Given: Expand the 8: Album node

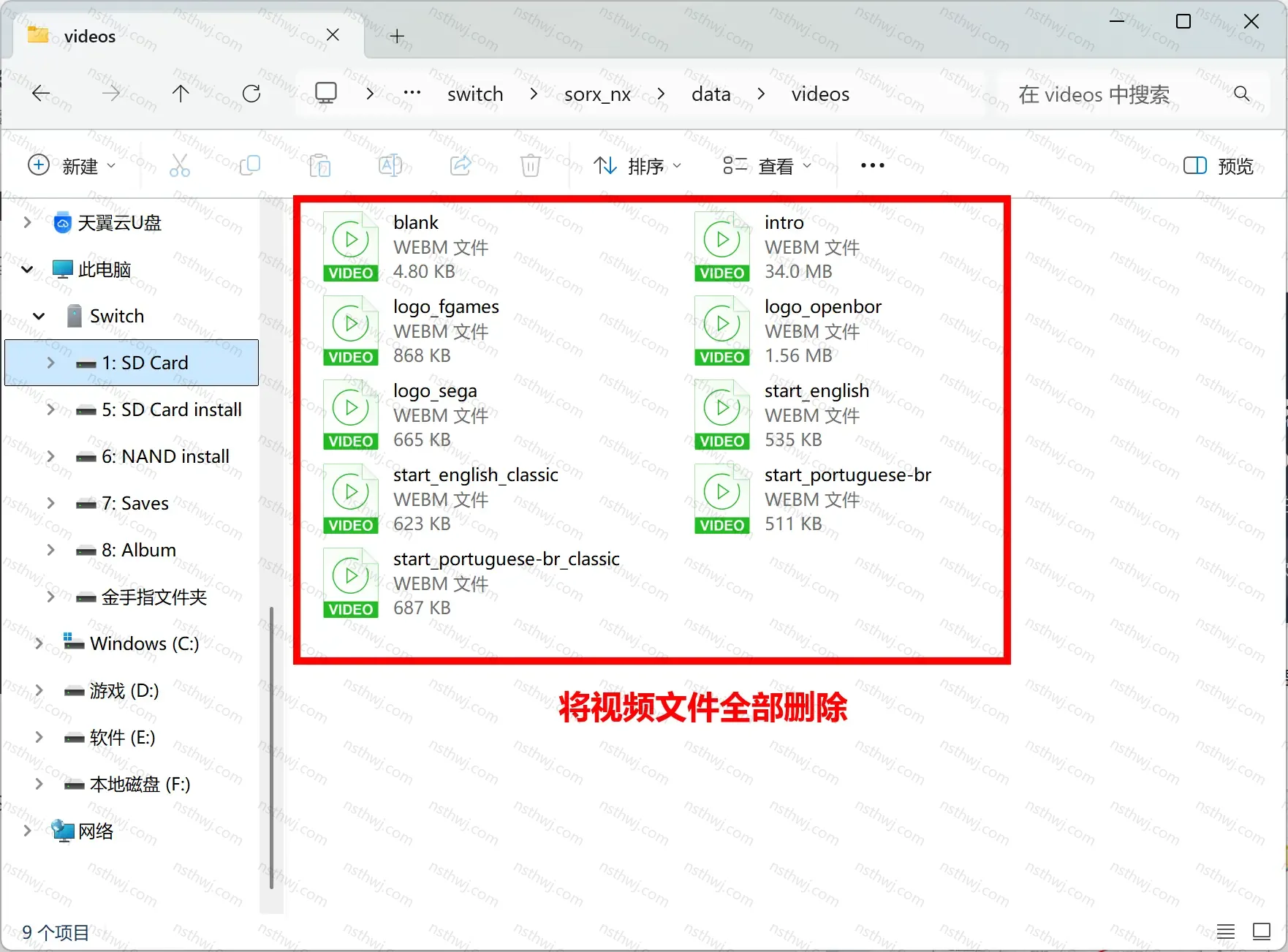Looking at the screenshot, I should pos(50,550).
